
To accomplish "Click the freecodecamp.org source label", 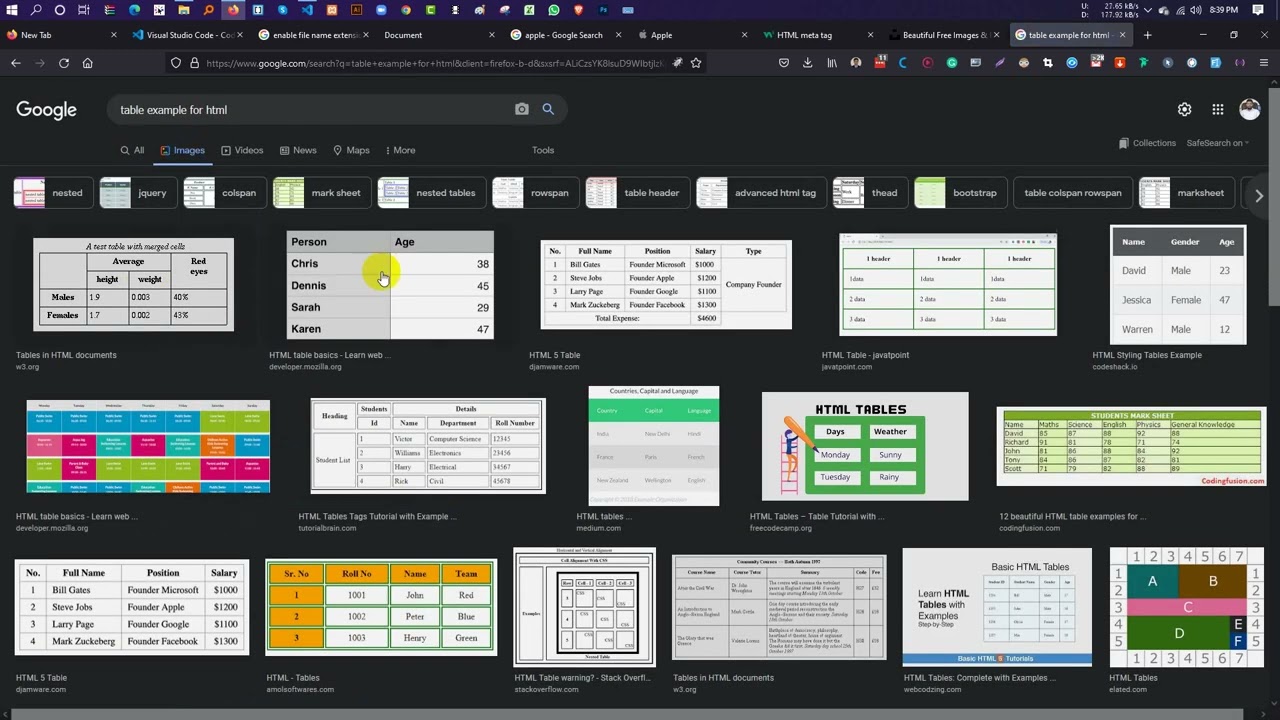I will click(x=781, y=528).
